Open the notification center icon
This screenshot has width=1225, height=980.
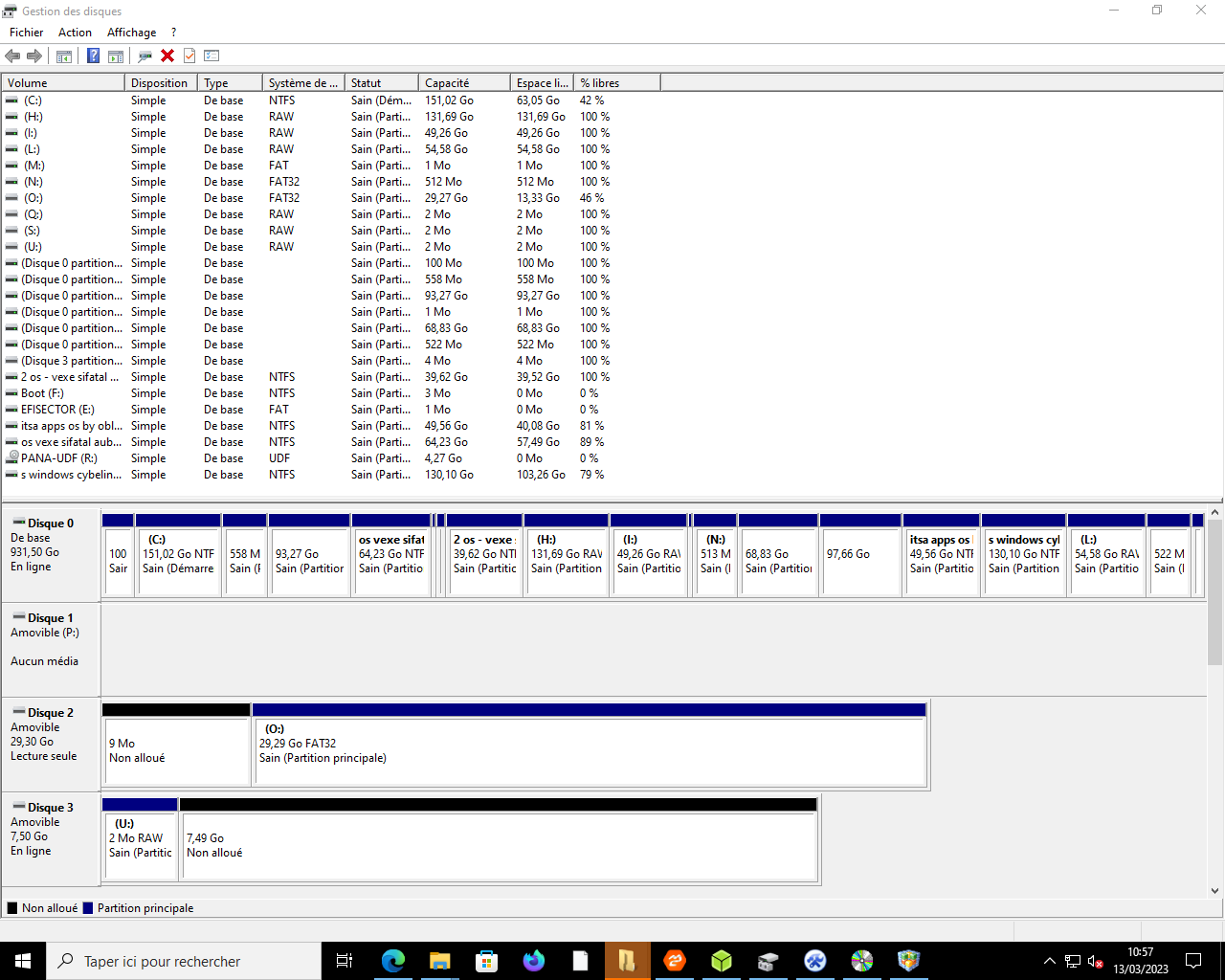[1193, 961]
